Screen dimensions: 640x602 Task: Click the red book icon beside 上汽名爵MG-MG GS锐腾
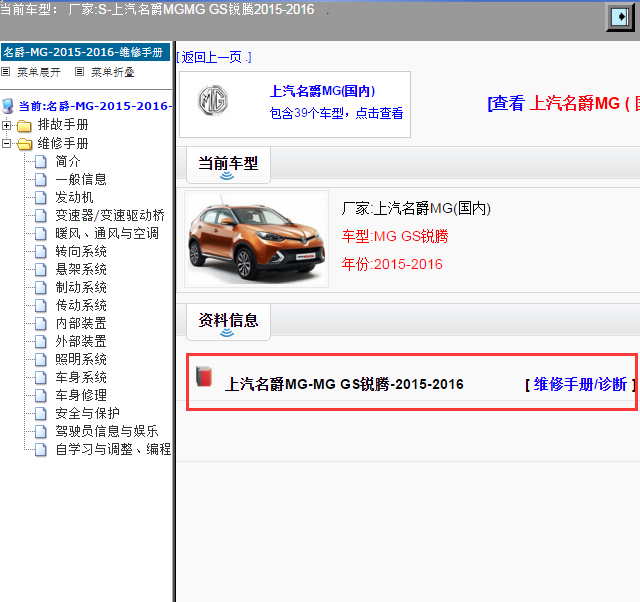click(204, 377)
